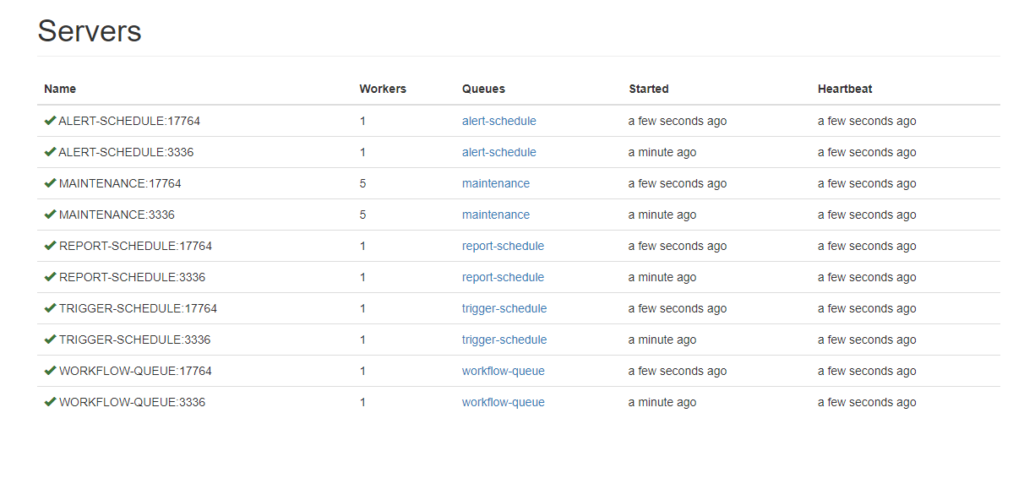The image size is (1024, 489).
Task: Follow the trigger-schedule link for TRIGGER-SCHEDULE:17764
Action: (x=504, y=309)
